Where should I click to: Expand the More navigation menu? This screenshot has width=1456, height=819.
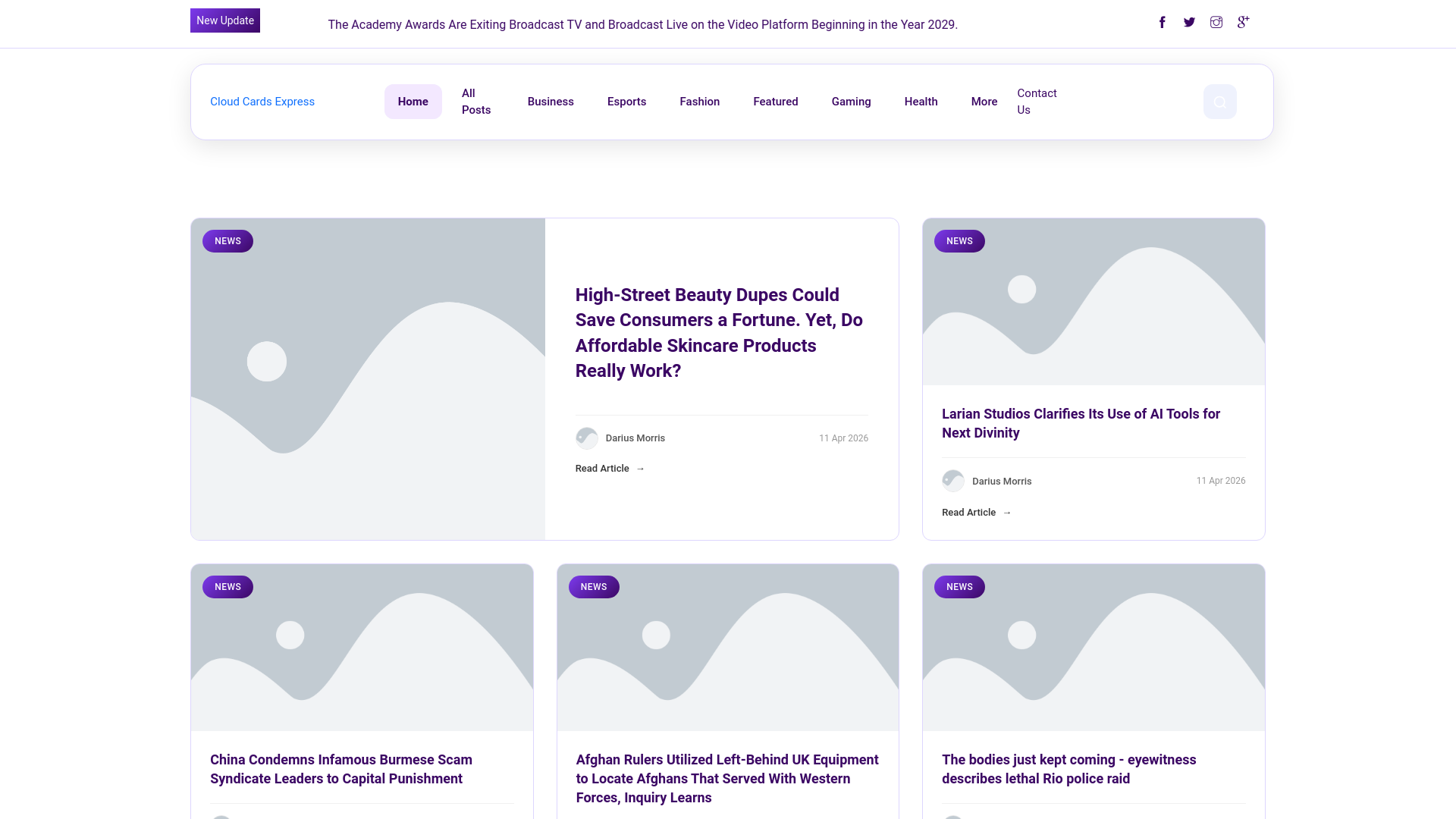(x=984, y=102)
